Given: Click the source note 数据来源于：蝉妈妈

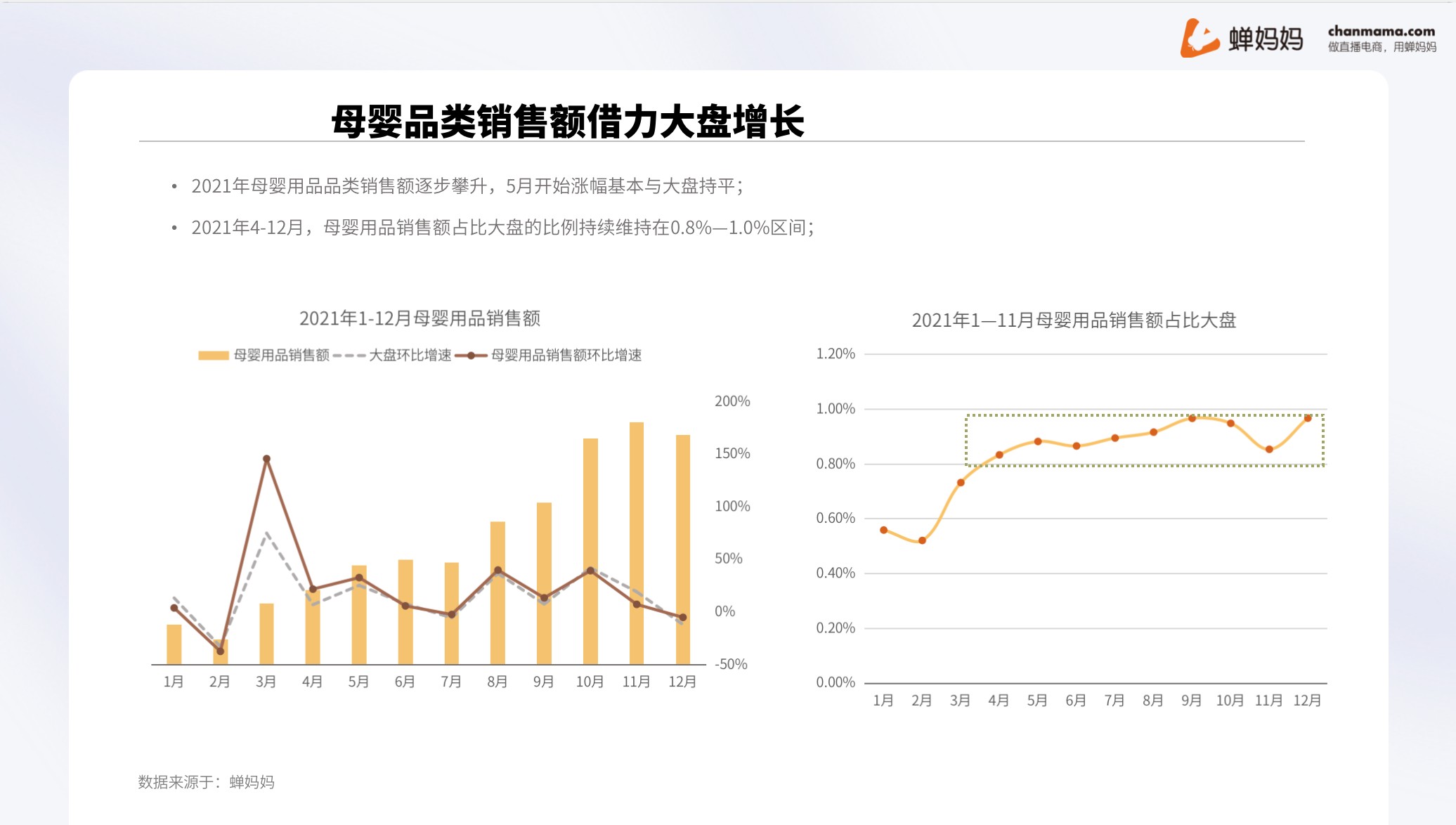Looking at the screenshot, I should tap(207, 783).
